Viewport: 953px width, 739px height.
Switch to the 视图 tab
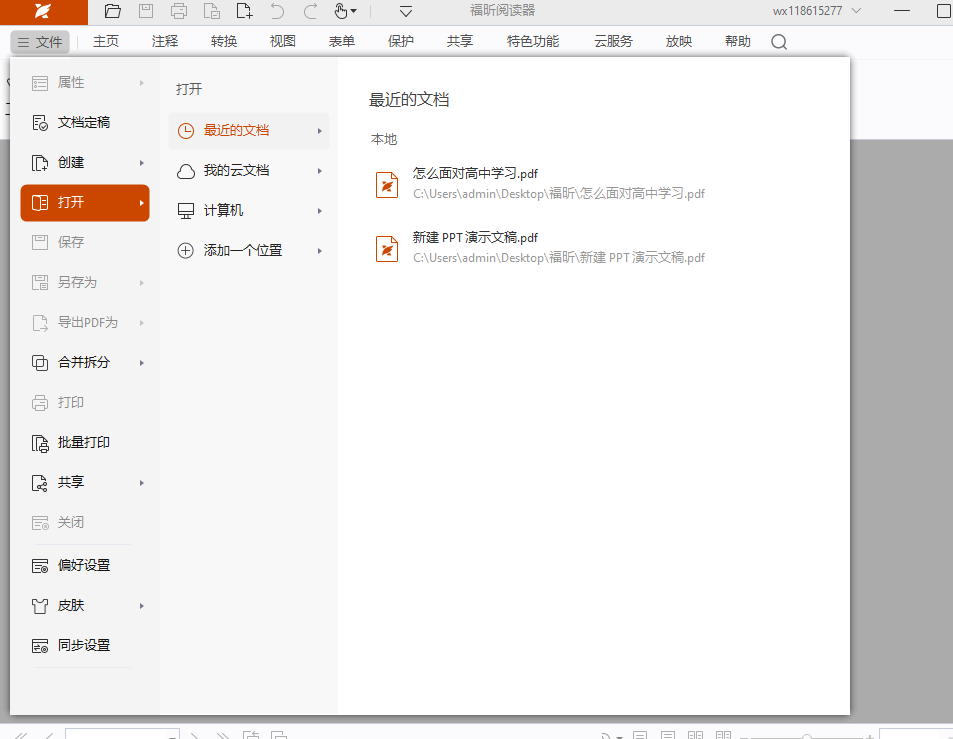pos(283,41)
